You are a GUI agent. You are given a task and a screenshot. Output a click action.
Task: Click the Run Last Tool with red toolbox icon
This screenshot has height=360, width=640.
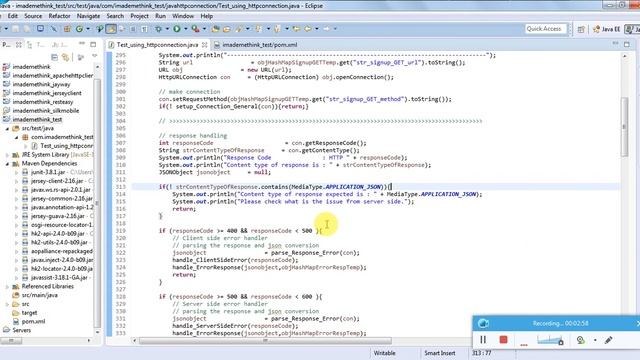coord(195,29)
